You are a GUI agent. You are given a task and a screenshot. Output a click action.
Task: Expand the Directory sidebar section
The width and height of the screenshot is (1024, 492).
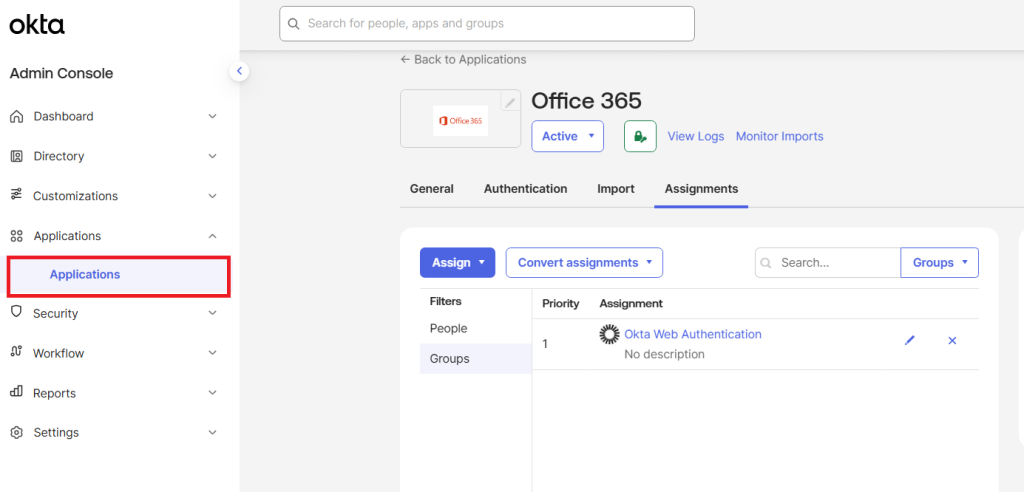212,157
